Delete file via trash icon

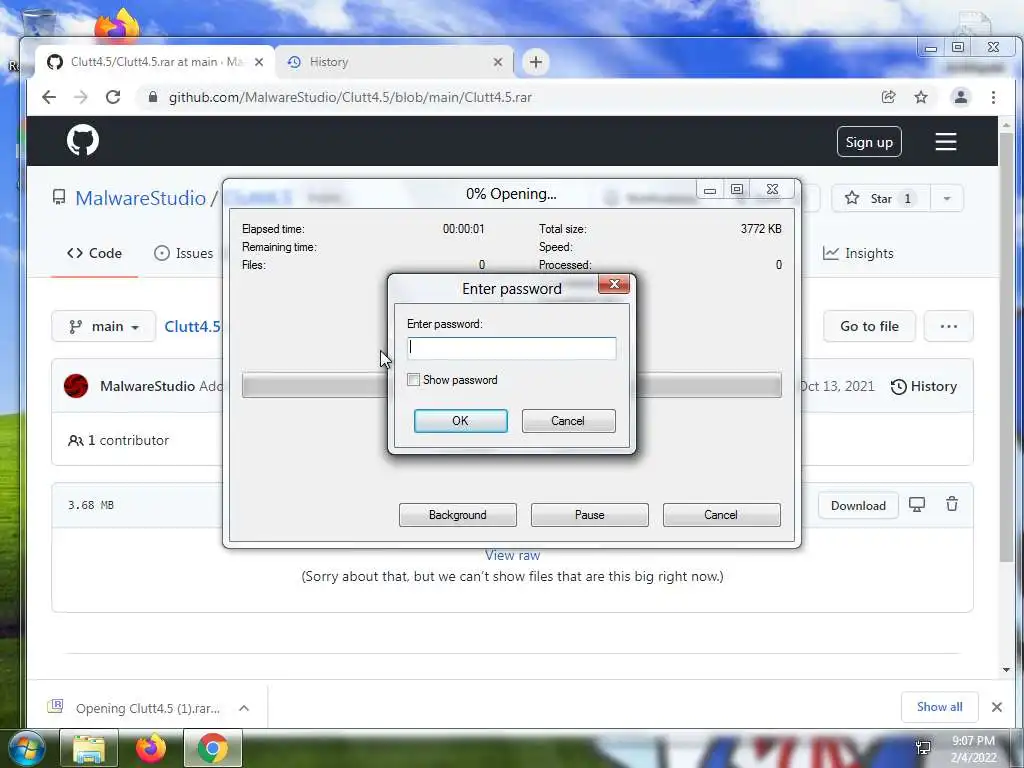[x=952, y=504]
